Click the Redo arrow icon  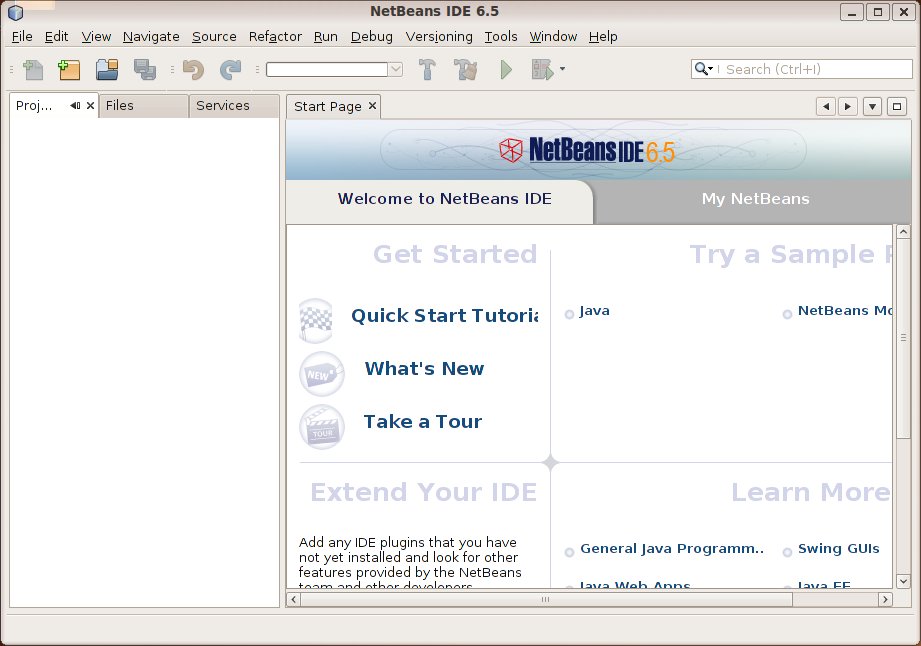coord(230,69)
